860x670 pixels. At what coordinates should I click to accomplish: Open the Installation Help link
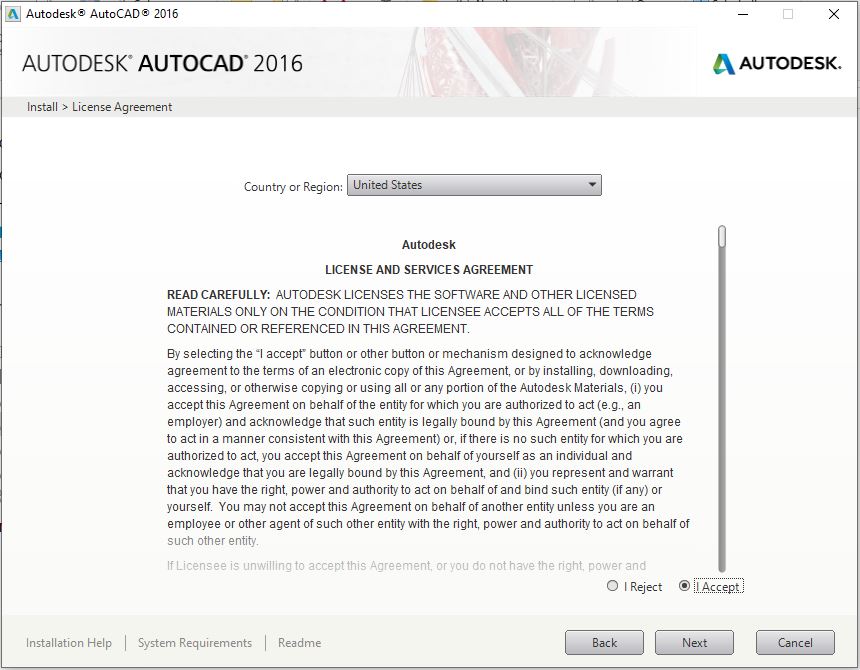click(69, 643)
